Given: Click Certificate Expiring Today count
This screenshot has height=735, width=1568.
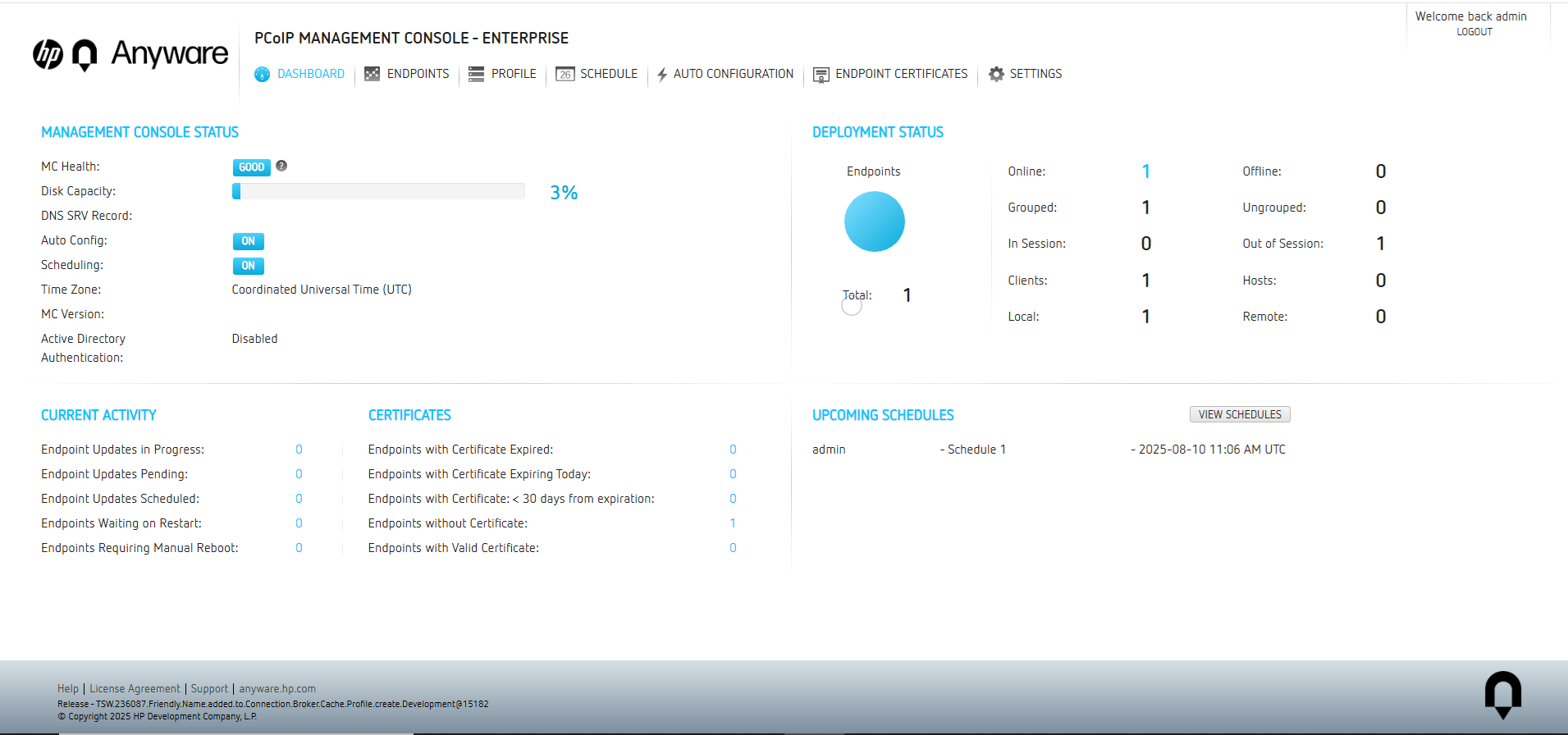Looking at the screenshot, I should (x=733, y=474).
